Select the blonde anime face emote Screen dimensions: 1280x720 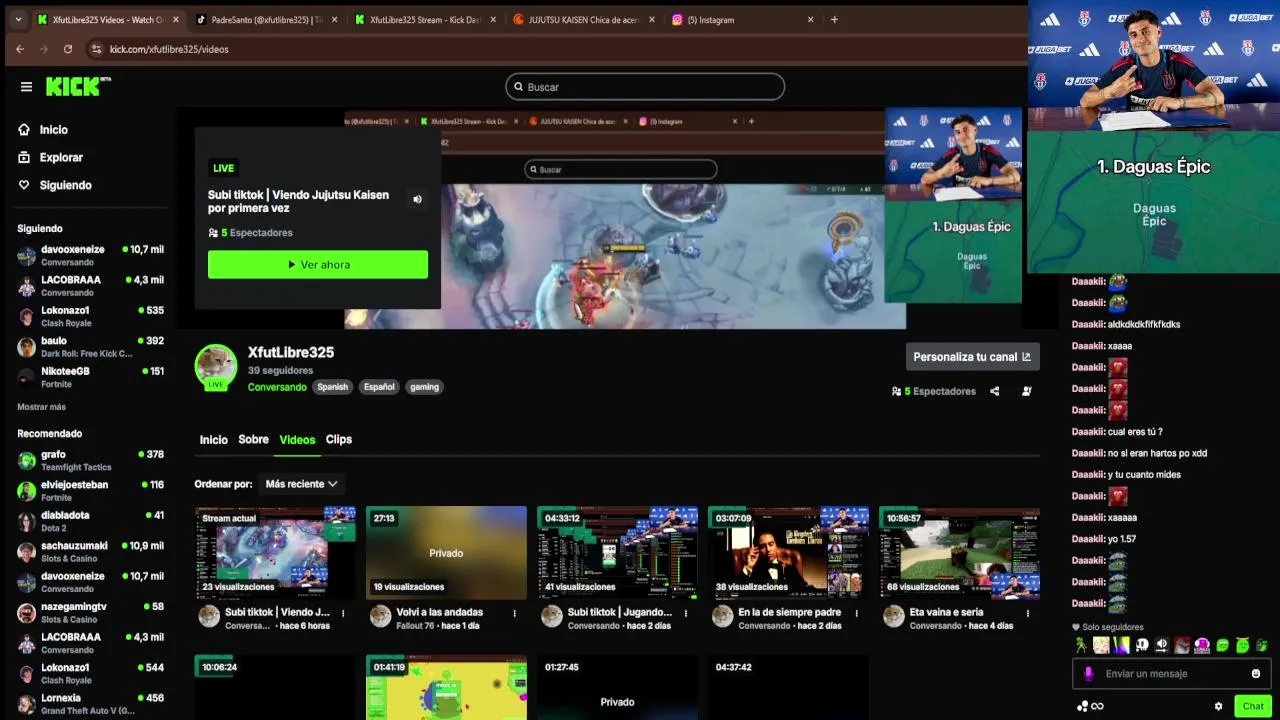pos(1101,645)
